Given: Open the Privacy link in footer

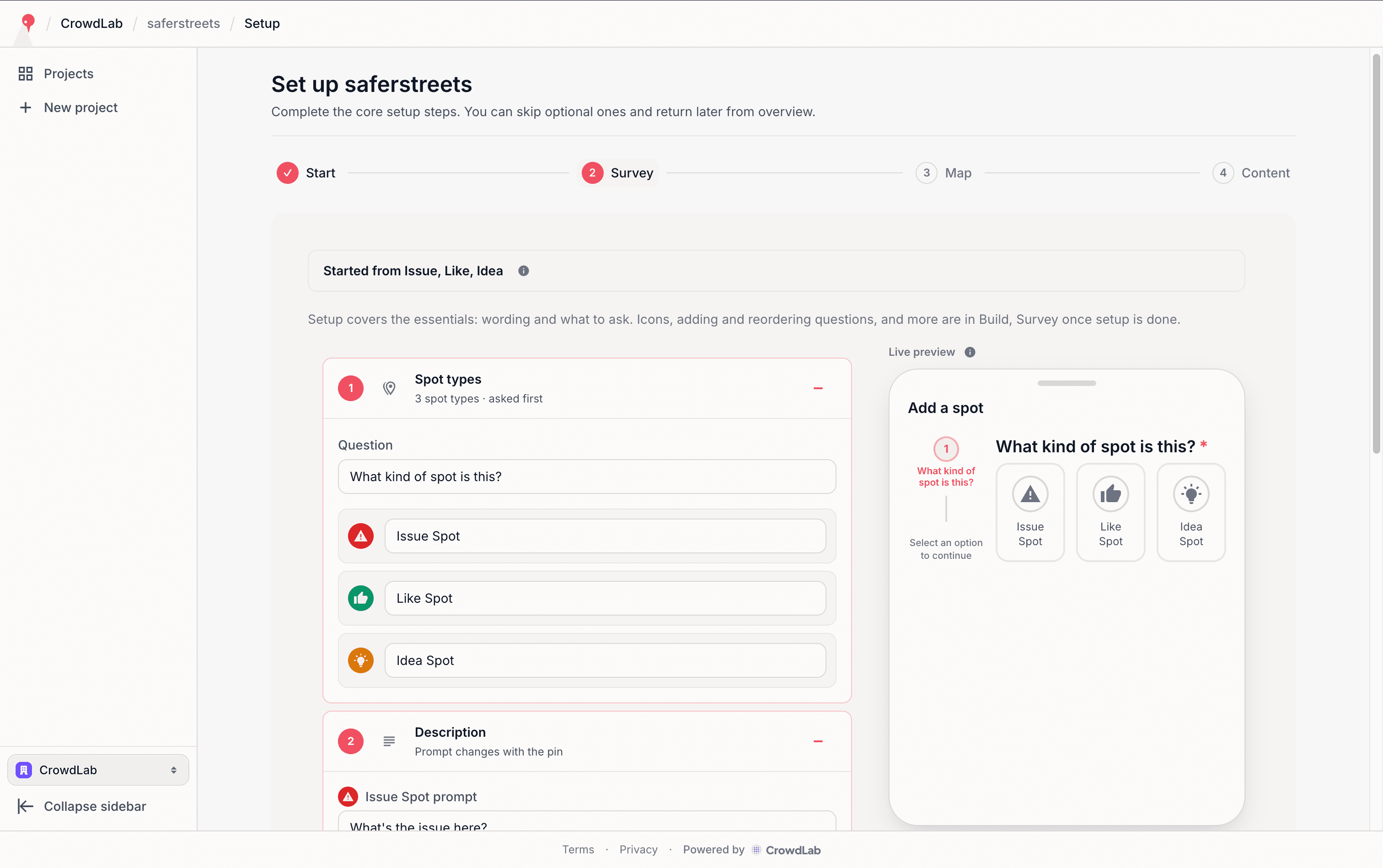Looking at the screenshot, I should 638,850.
